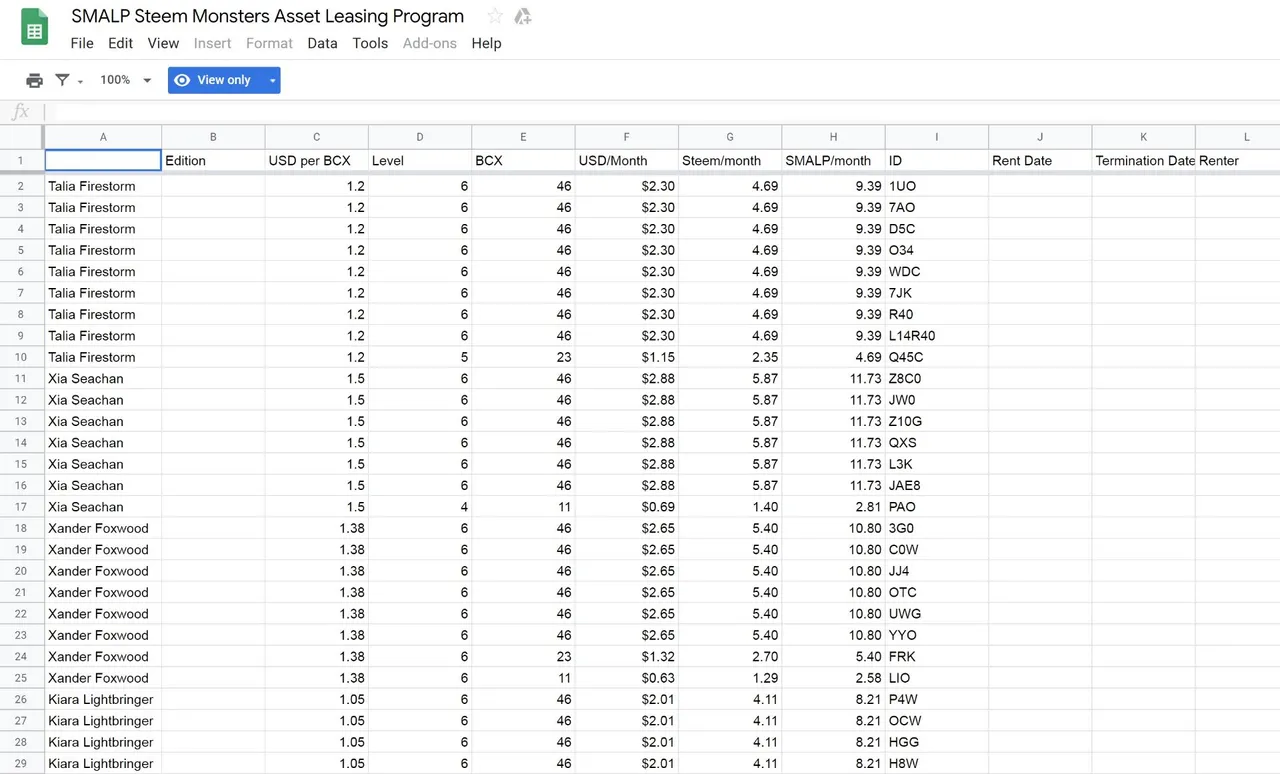The width and height of the screenshot is (1280, 774).
Task: Expand the View only mode arrow
Action: pyautogui.click(x=272, y=80)
